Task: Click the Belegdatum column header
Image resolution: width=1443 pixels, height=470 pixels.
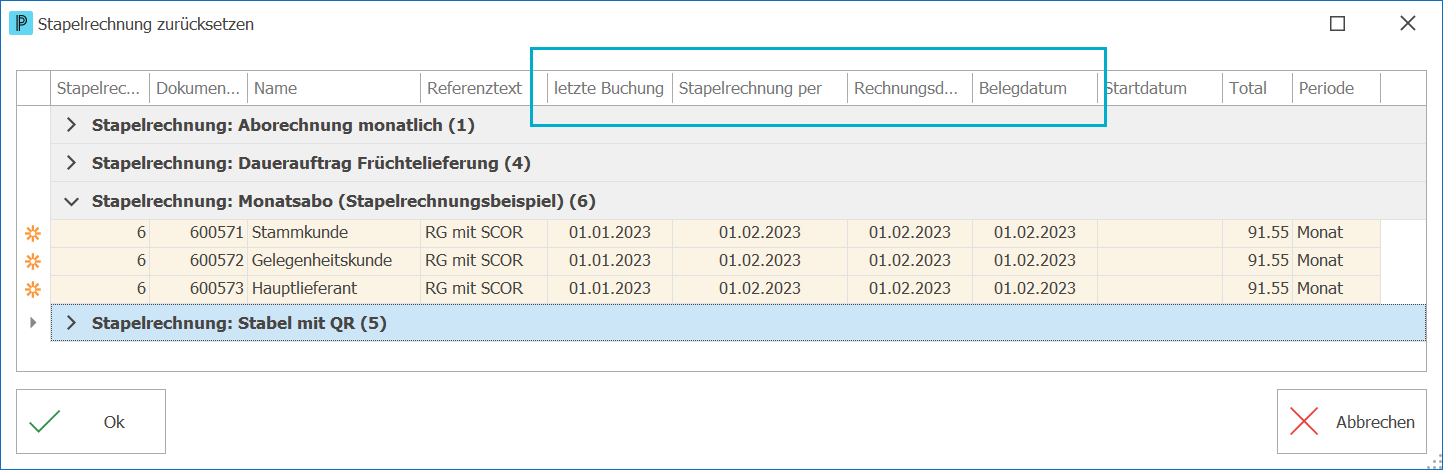Action: pos(1034,88)
